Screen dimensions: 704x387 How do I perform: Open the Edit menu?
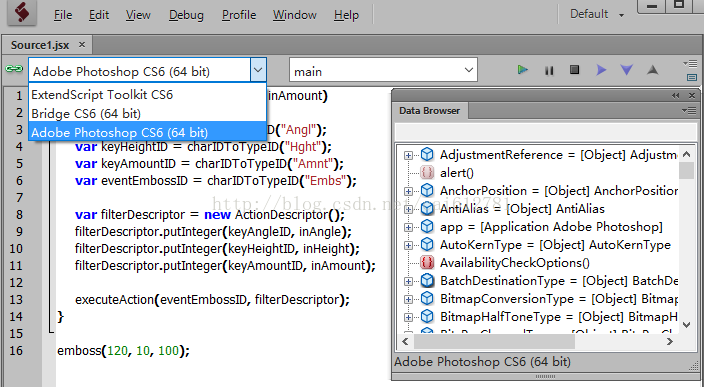[99, 15]
